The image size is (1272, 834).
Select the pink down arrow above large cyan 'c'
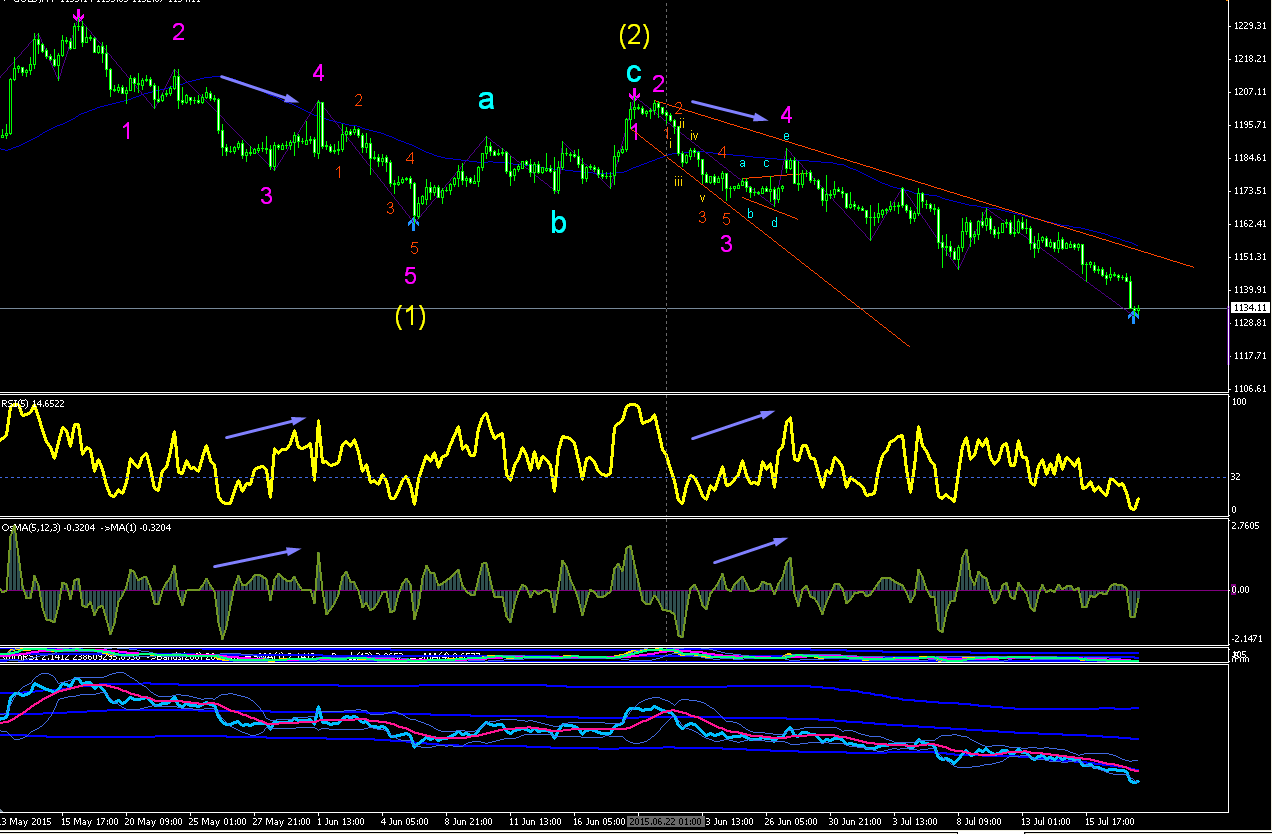tap(634, 96)
